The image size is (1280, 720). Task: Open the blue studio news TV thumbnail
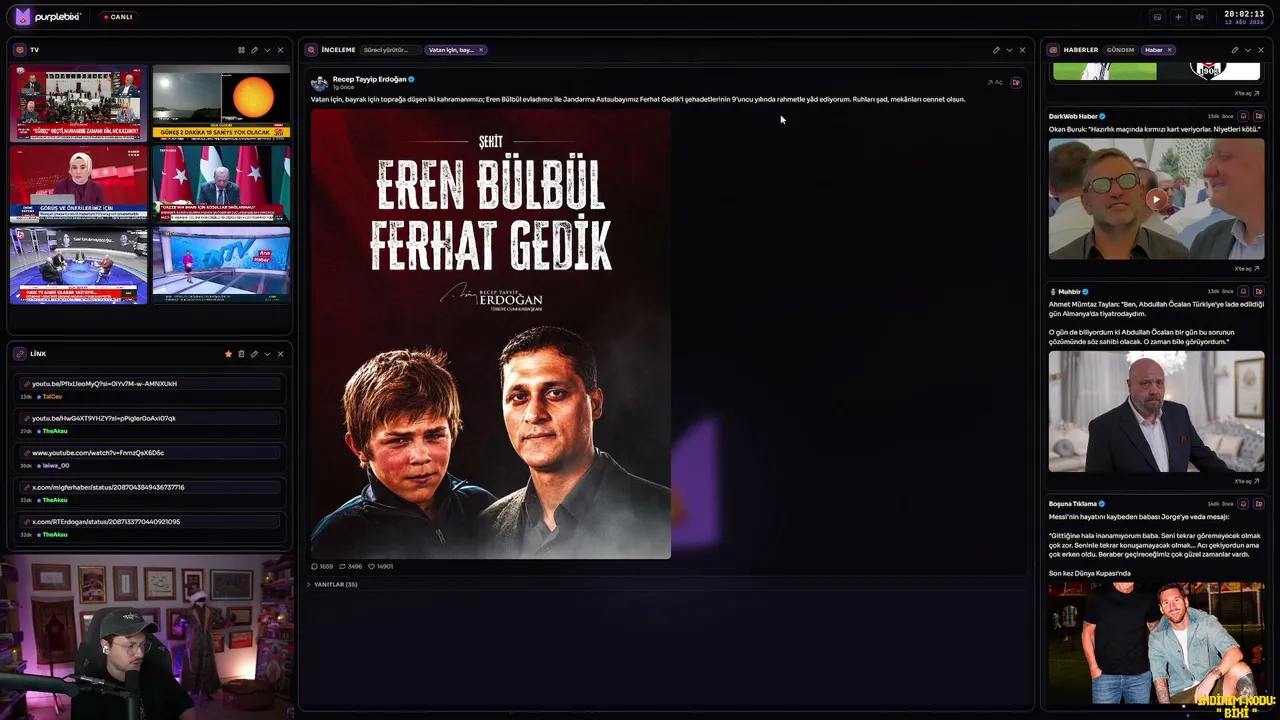[x=221, y=265]
